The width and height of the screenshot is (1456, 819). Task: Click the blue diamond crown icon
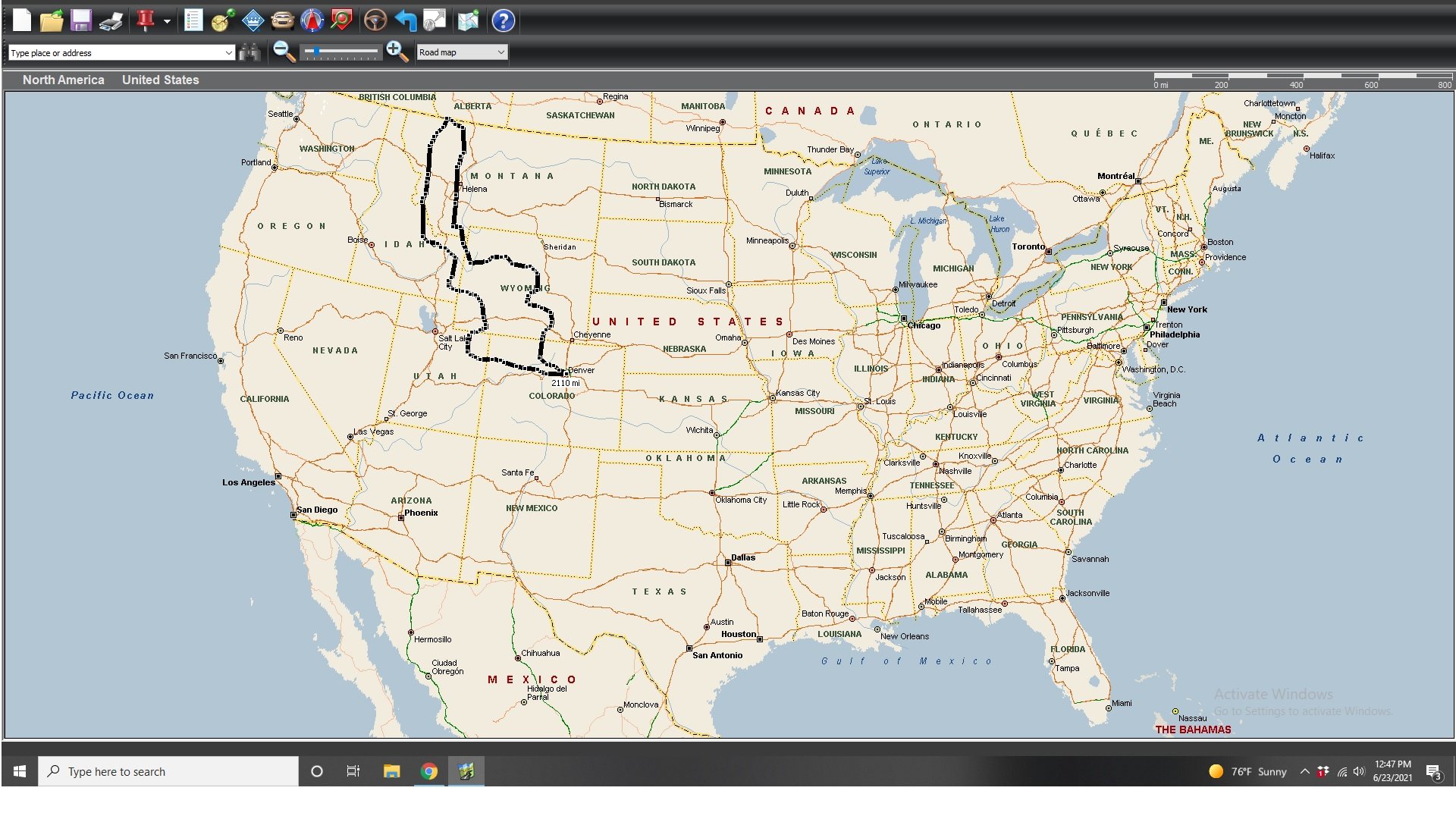(x=253, y=20)
